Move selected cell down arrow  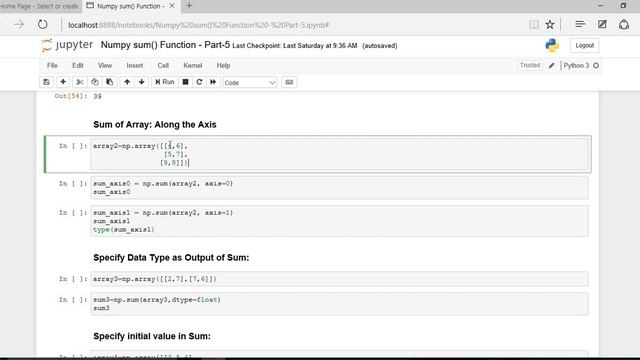(142, 82)
